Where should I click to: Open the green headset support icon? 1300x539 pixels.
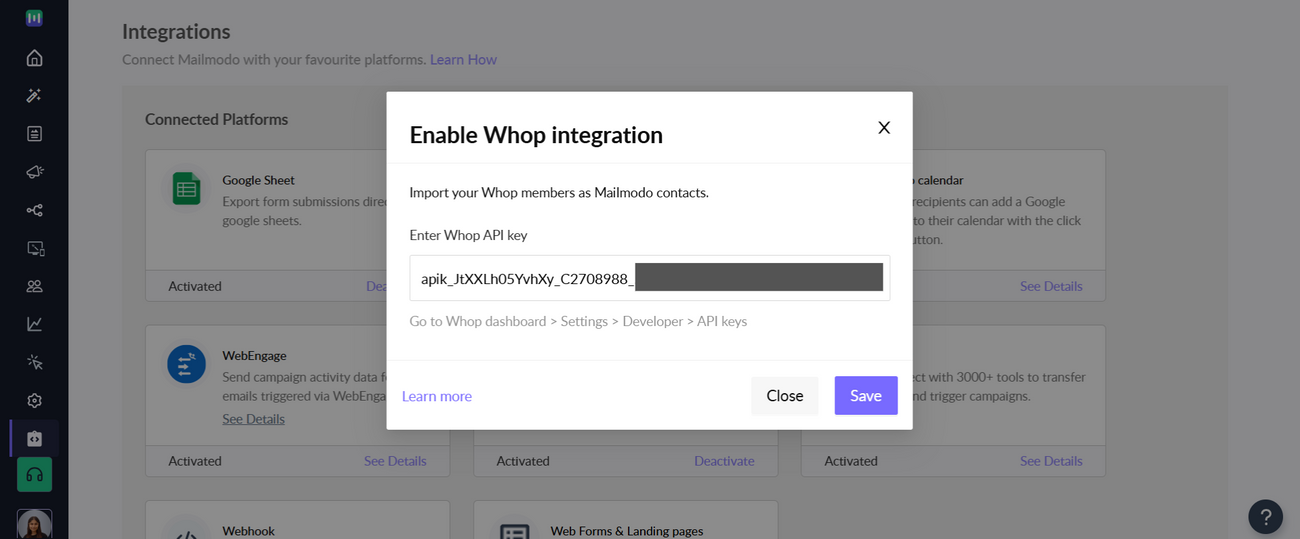click(34, 474)
